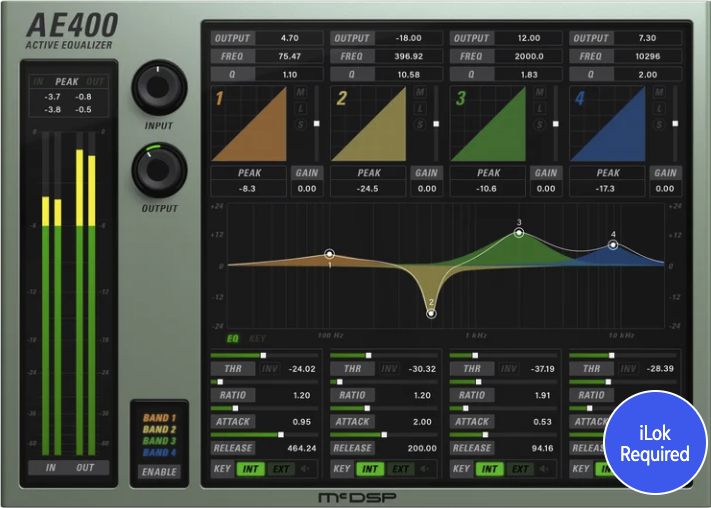Viewport: 711px width, 508px height.
Task: Edit band 1 release value 464.24
Action: click(x=302, y=448)
